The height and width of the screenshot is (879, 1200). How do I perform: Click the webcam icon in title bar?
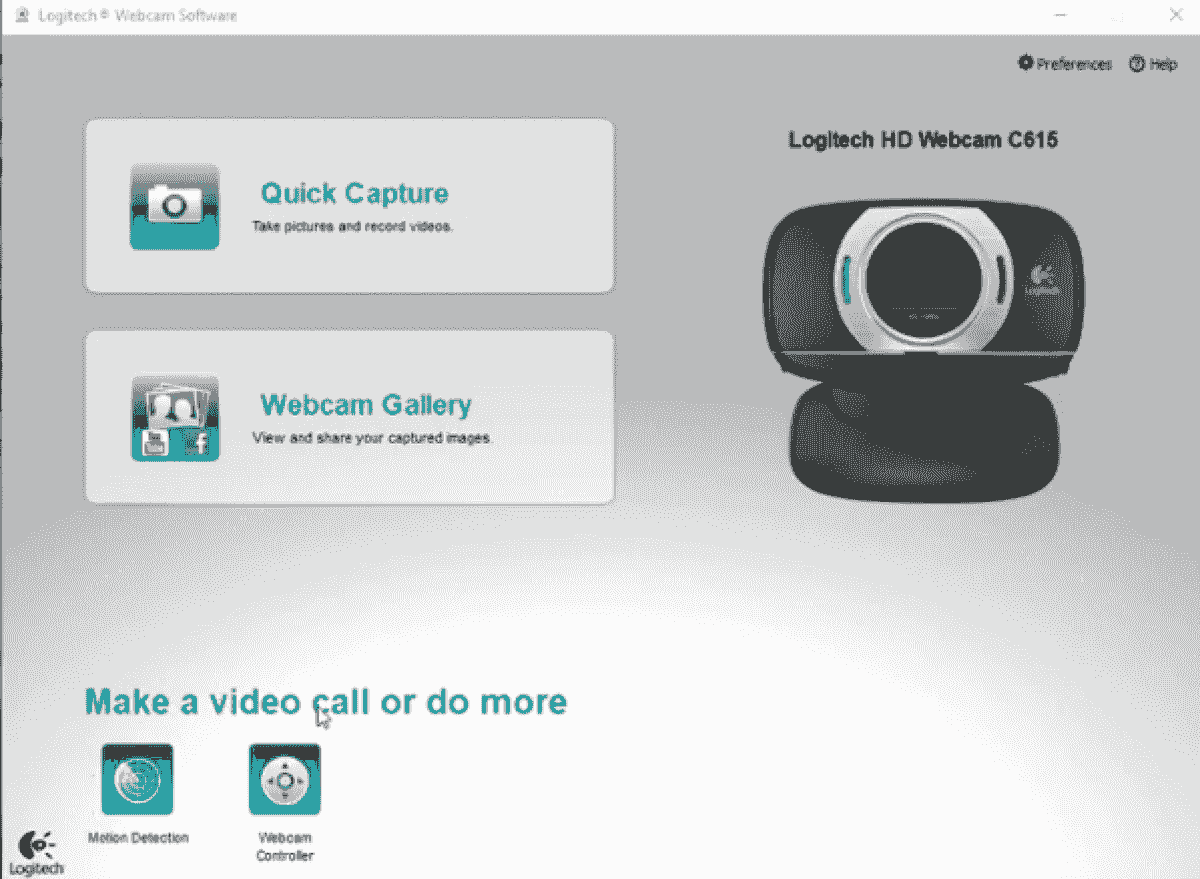pyautogui.click(x=21, y=16)
